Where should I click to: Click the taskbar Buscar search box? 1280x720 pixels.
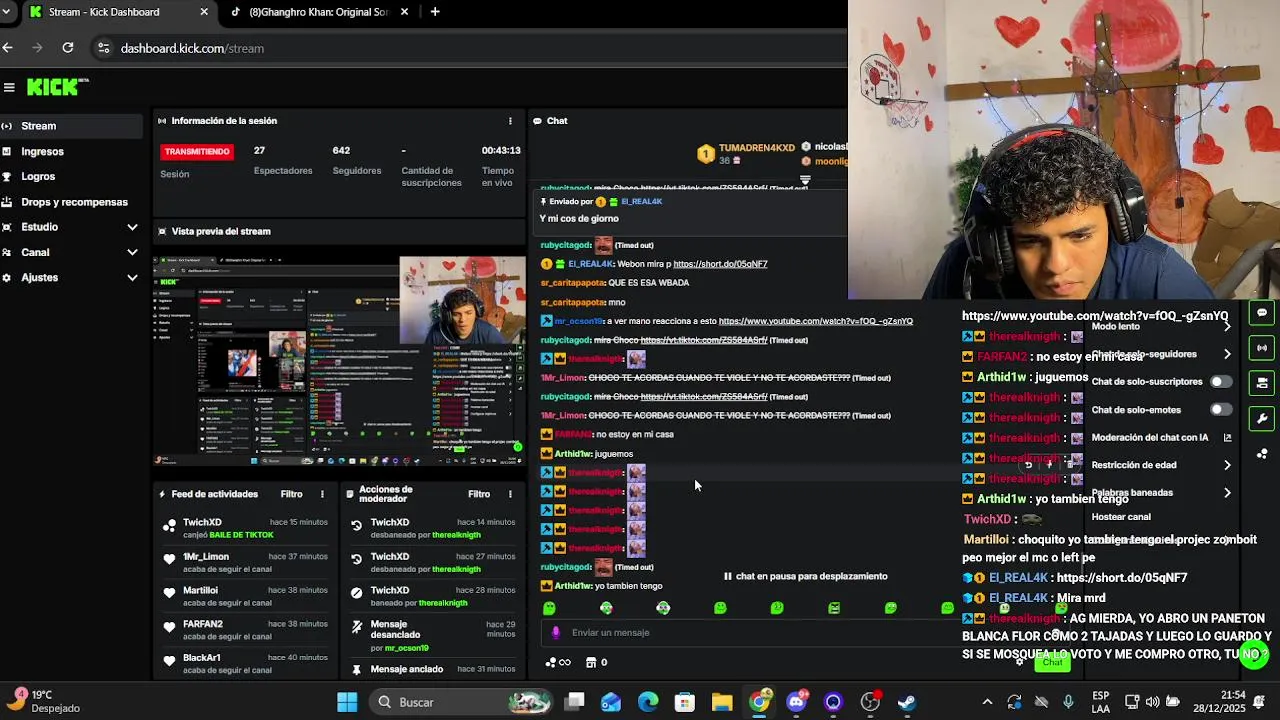[x=462, y=702]
